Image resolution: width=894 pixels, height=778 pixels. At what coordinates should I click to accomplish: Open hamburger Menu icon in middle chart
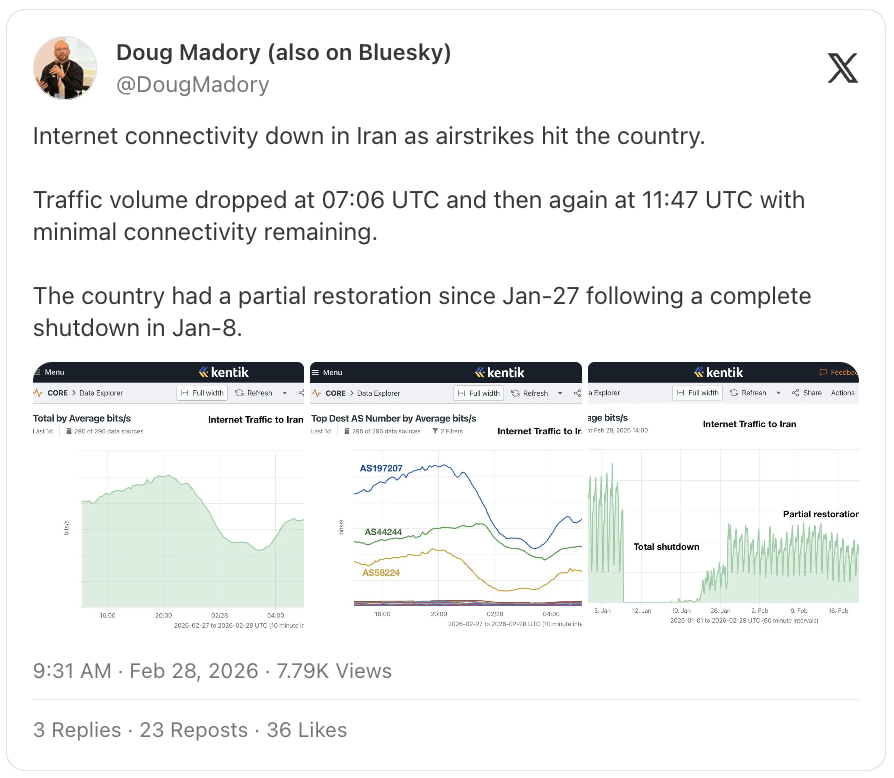[x=315, y=372]
